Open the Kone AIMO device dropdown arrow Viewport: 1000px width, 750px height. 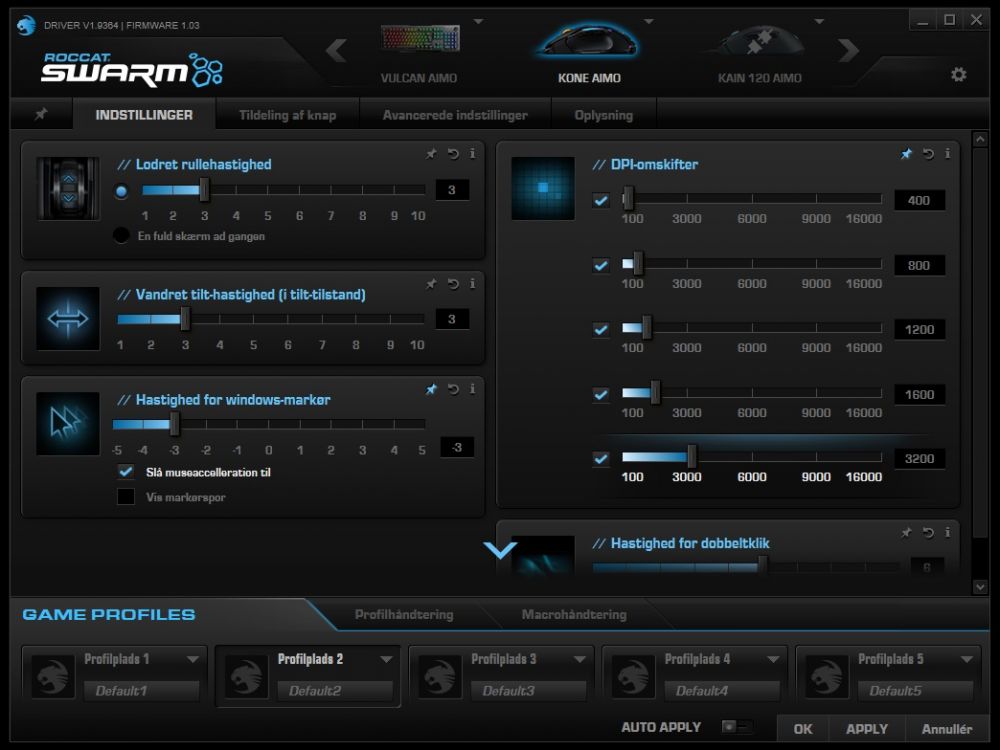click(x=649, y=22)
